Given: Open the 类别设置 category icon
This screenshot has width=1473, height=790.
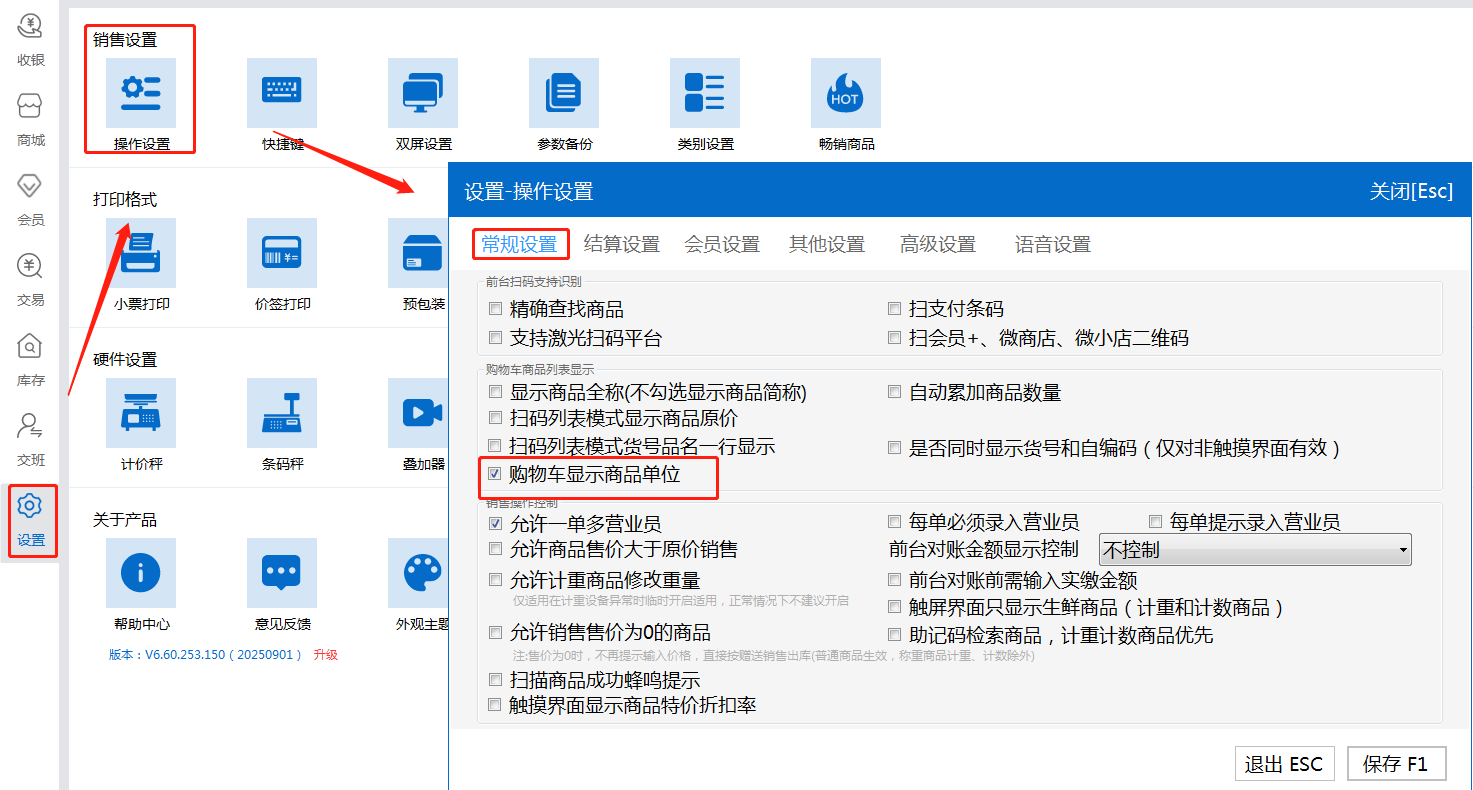Looking at the screenshot, I should pos(705,93).
